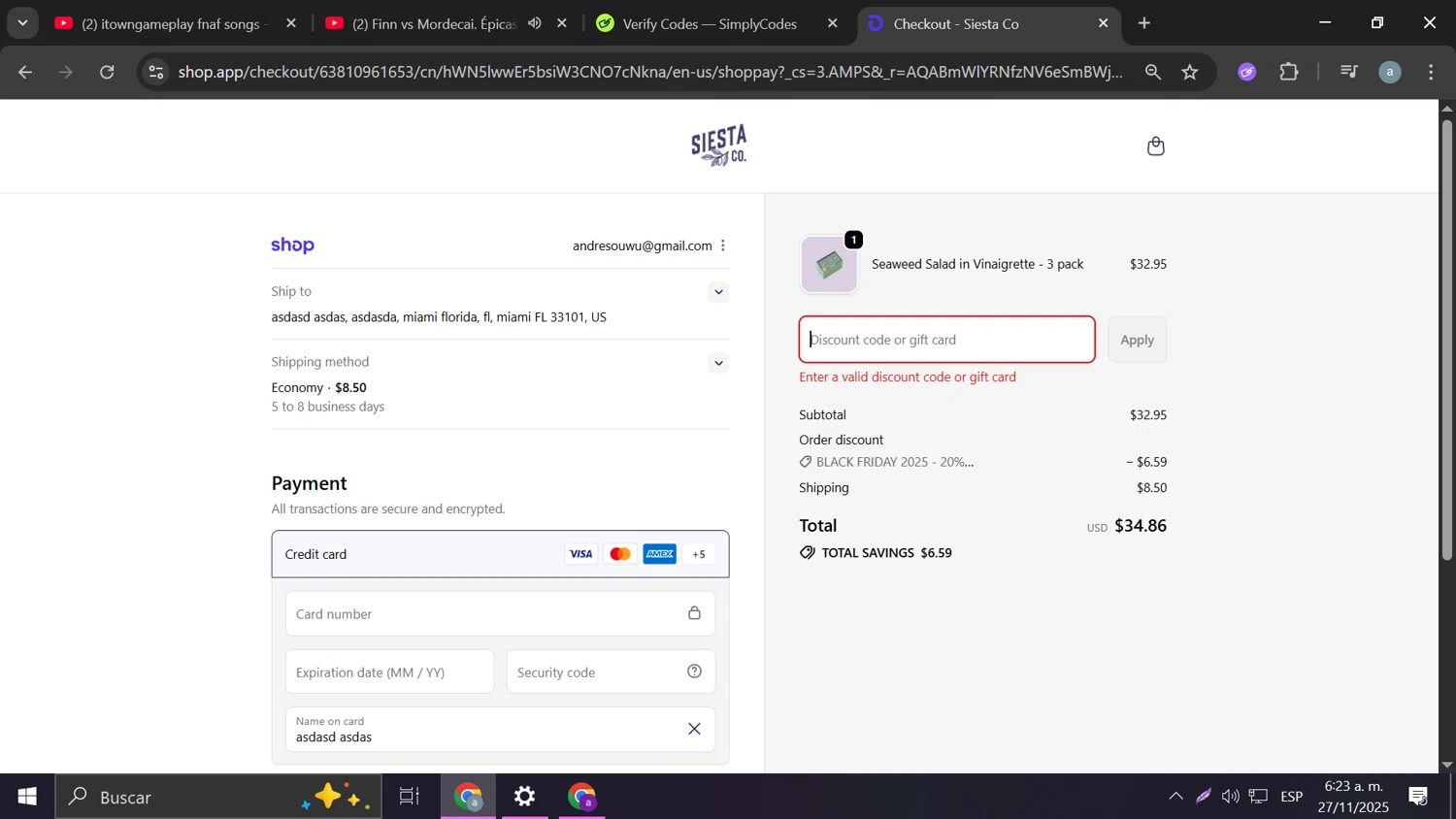This screenshot has width=1456, height=819.
Task: Open the tab search dropdown
Action: tap(22, 23)
